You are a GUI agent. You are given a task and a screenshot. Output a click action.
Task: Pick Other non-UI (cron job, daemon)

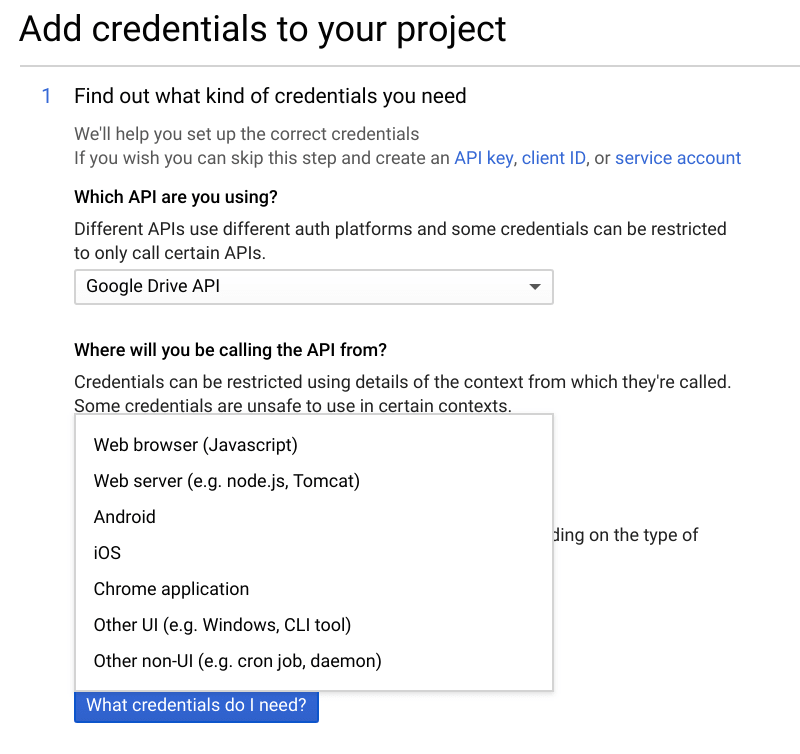point(314,661)
